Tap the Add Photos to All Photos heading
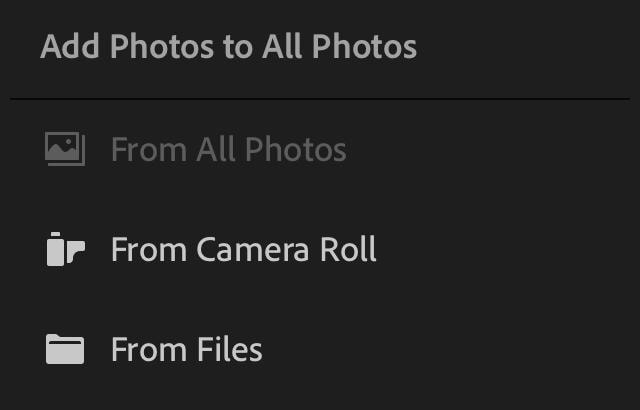 point(229,47)
